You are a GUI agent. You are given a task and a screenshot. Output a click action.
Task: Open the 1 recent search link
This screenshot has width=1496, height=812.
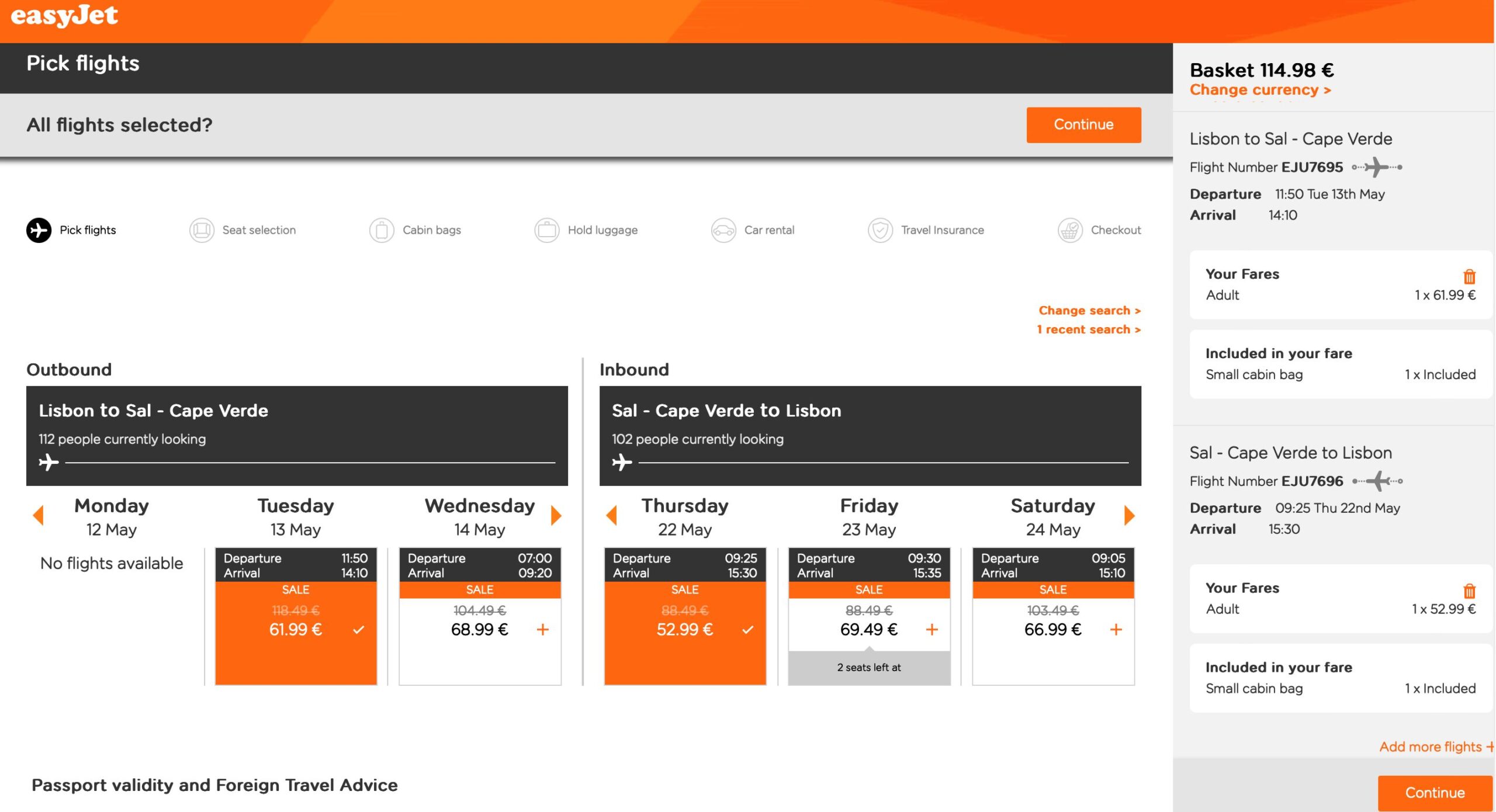coord(1089,329)
